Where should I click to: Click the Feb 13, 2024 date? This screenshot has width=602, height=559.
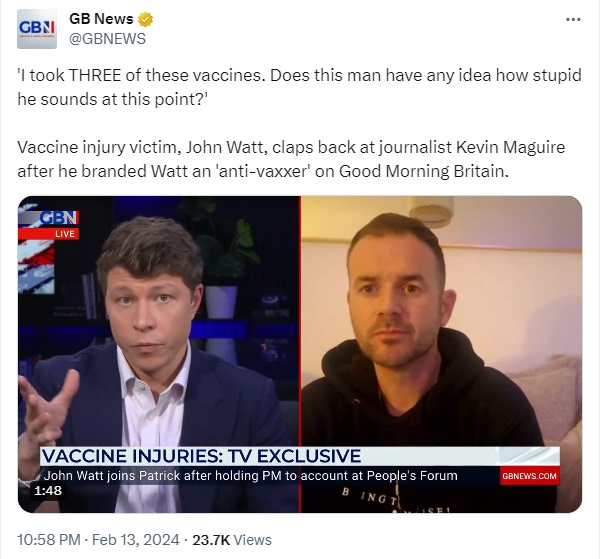[x=136, y=540]
